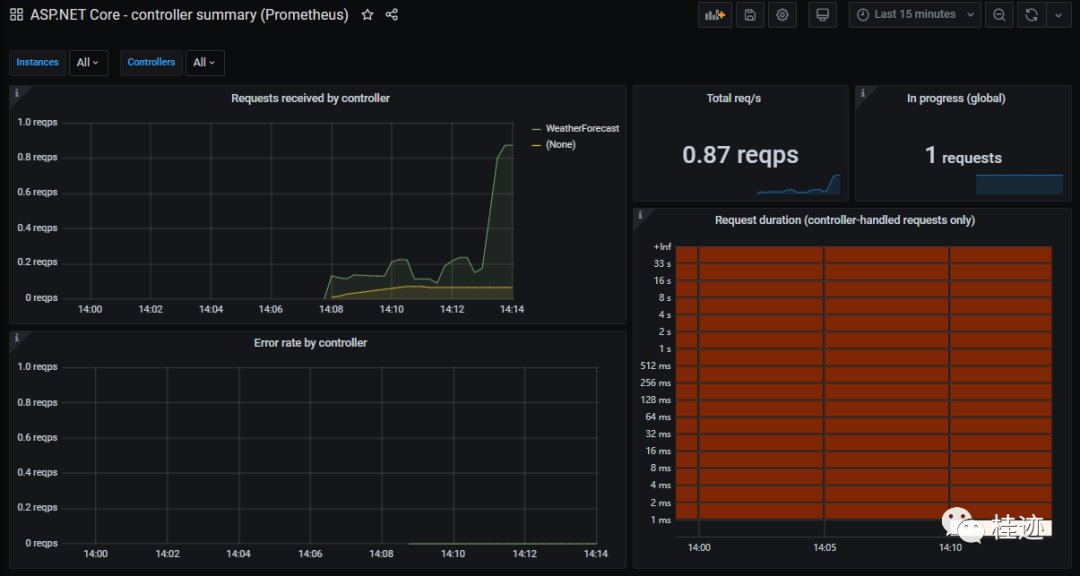Screen dimensions: 1080x576
Task: Click the 33 s bucket label
Action: pyautogui.click(x=662, y=264)
